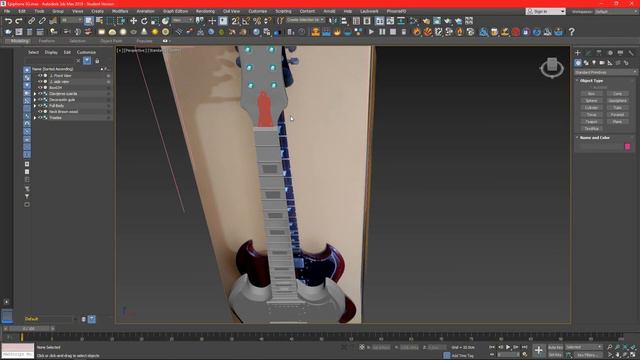The width and height of the screenshot is (640, 360).
Task: Toggle eye icon for Front View row
Action: click(40, 76)
